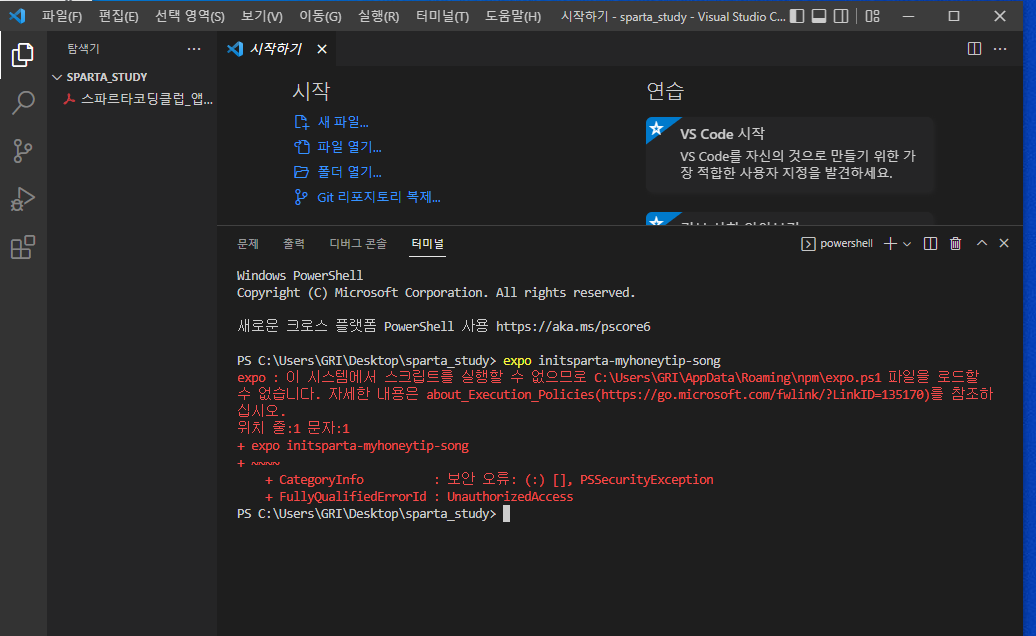Click 파일 열기... link
This screenshot has width=1036, height=636.
pyautogui.click(x=350, y=147)
